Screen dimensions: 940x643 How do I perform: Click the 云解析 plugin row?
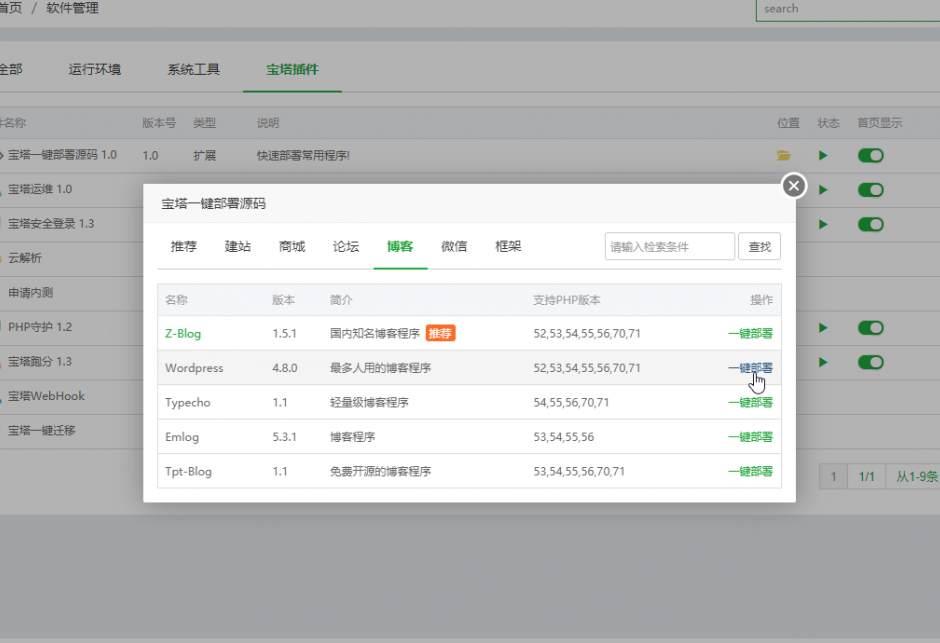[x=25, y=258]
